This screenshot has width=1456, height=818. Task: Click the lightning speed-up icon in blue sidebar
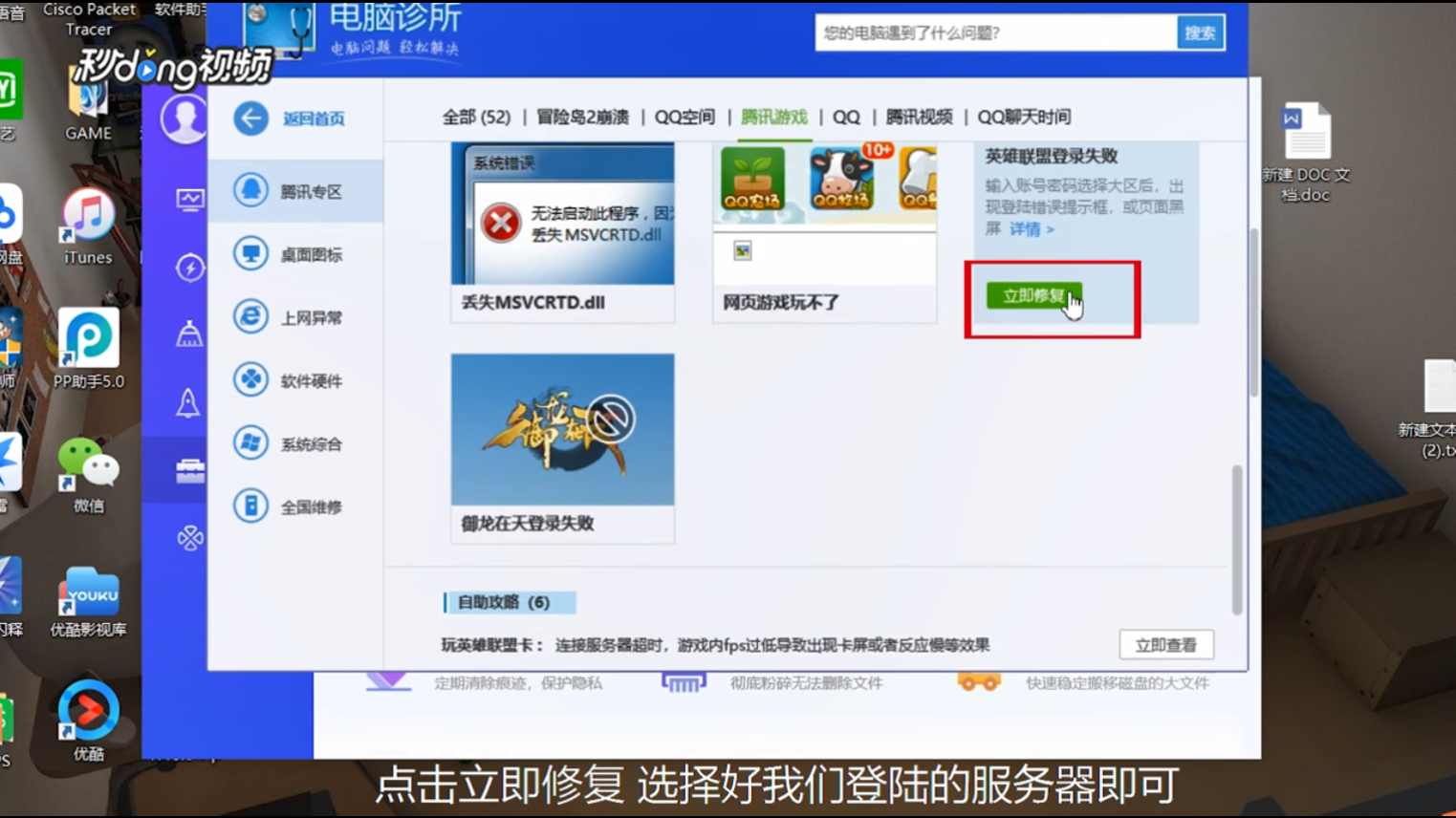click(x=189, y=267)
